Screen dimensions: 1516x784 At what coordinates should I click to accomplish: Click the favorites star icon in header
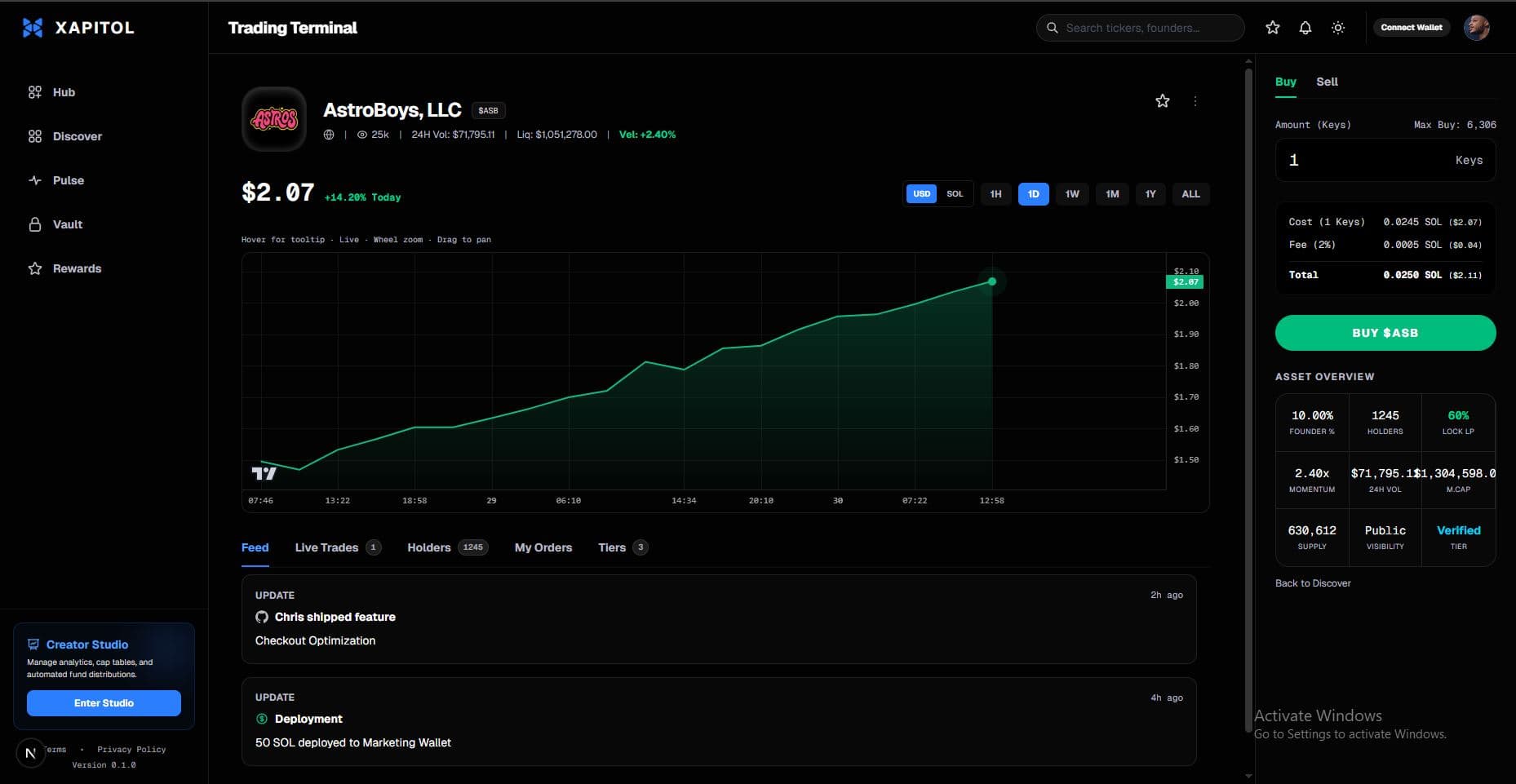[x=1272, y=28]
